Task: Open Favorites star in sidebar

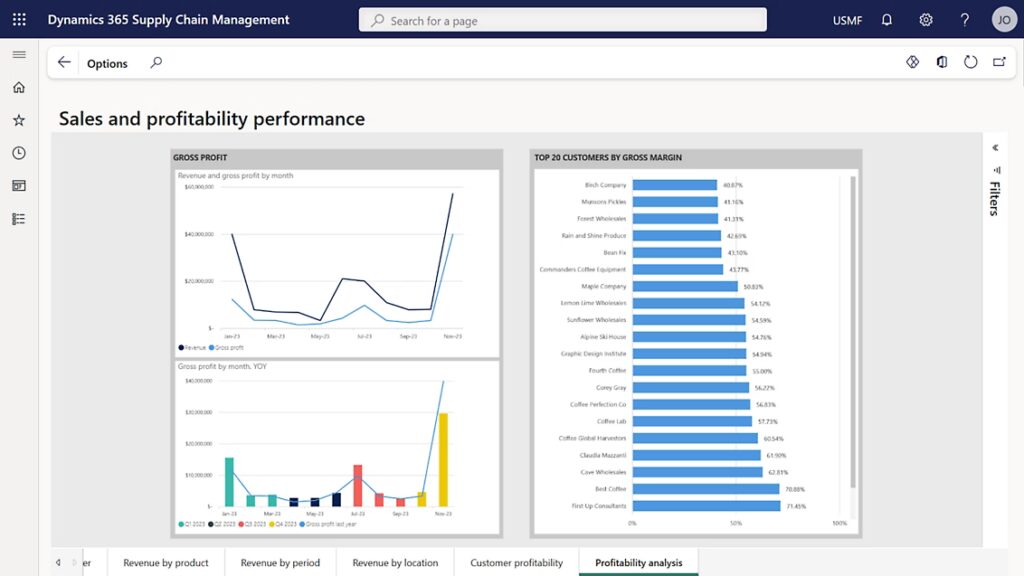Action: tap(19, 120)
